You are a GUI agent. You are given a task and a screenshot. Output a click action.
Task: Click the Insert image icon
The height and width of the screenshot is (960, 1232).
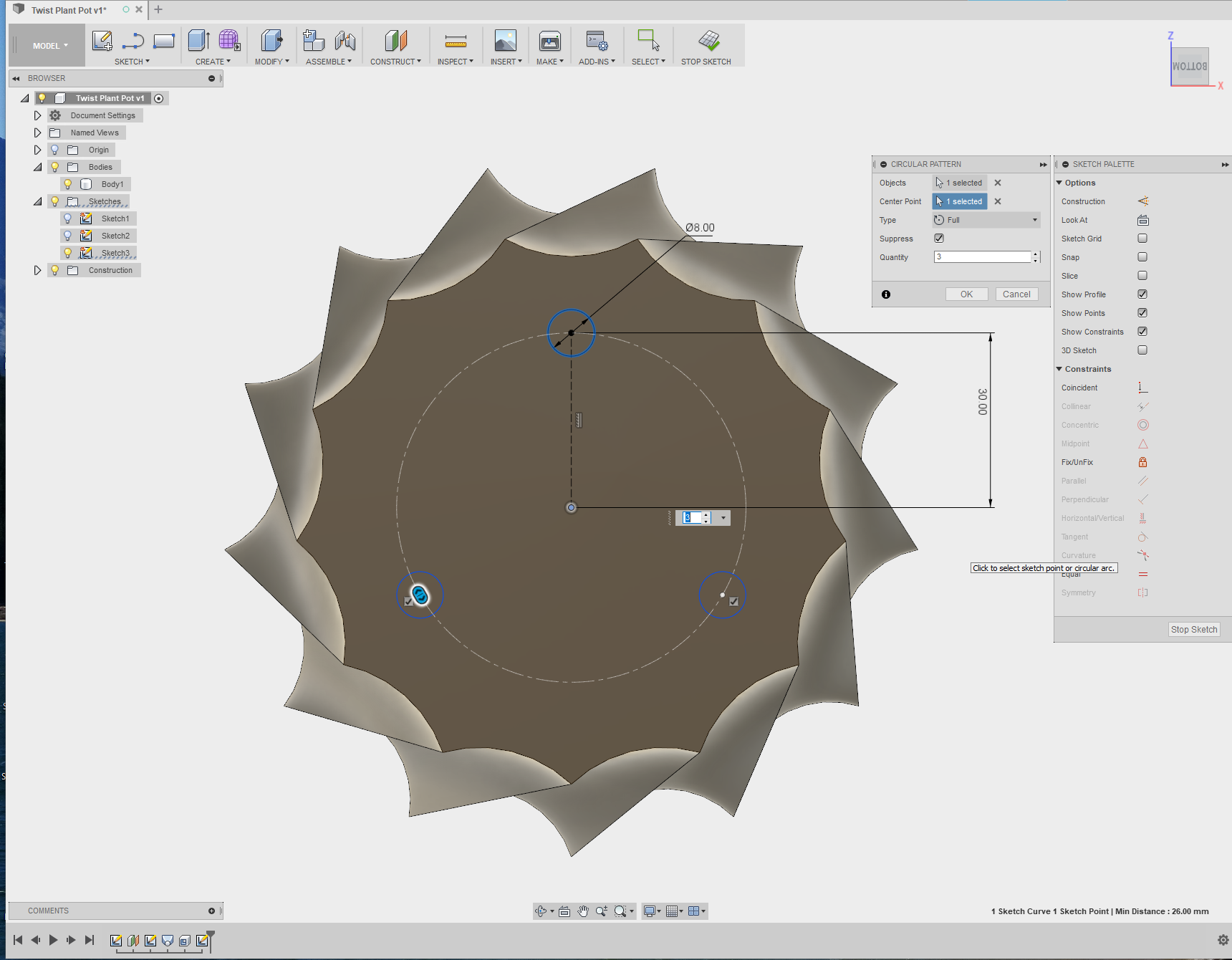click(506, 41)
